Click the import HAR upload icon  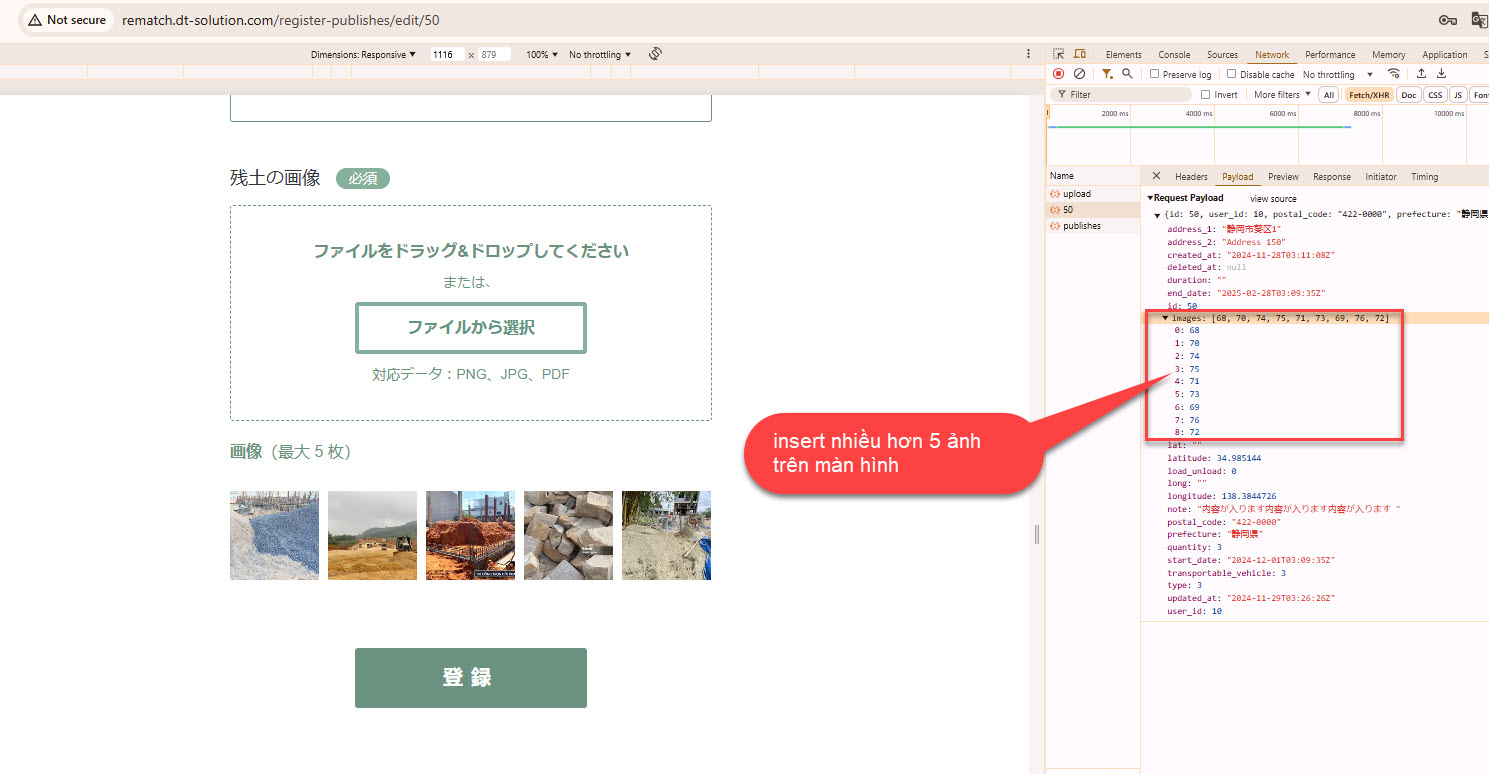tap(1421, 74)
